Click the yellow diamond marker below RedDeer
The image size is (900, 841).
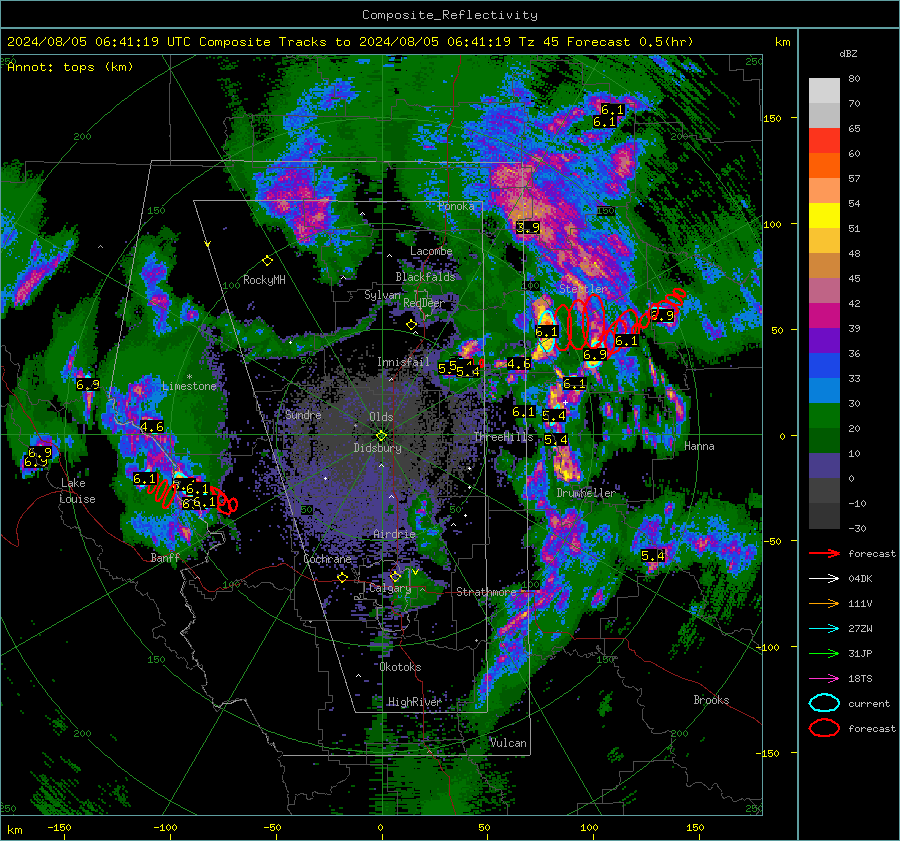point(411,325)
